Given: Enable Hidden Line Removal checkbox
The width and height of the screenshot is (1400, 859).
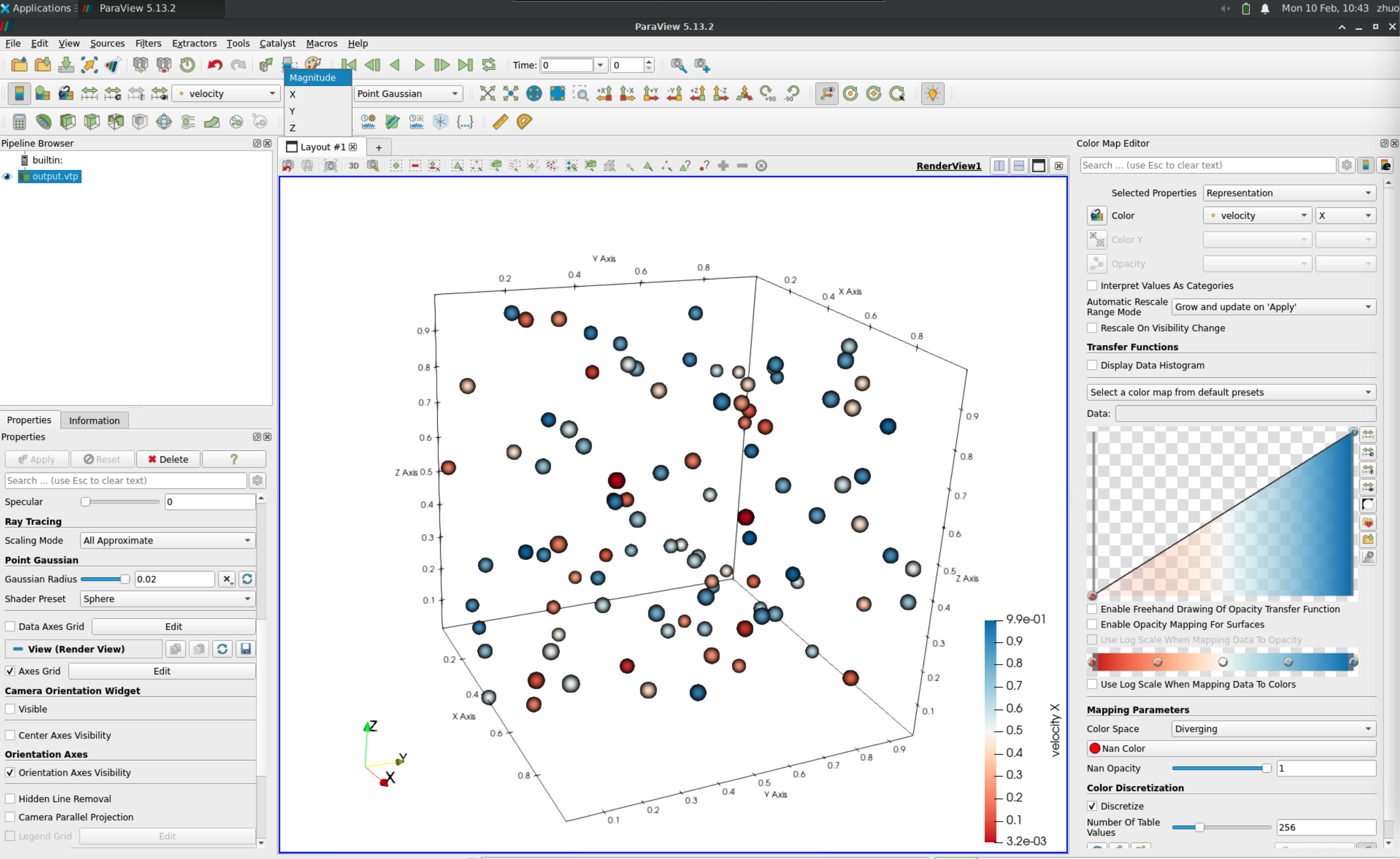Looking at the screenshot, I should (x=10, y=799).
